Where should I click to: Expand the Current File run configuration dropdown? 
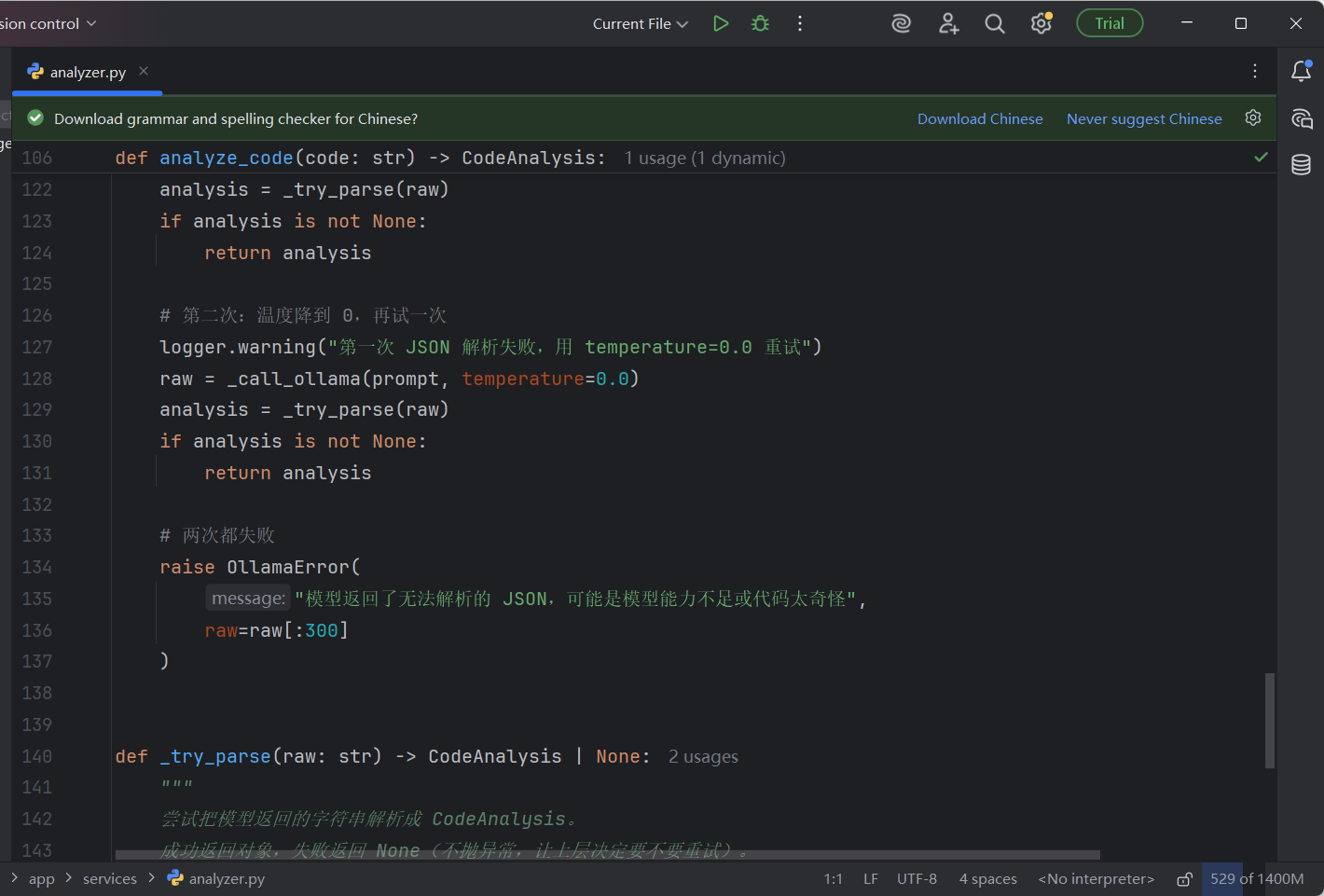(x=640, y=23)
